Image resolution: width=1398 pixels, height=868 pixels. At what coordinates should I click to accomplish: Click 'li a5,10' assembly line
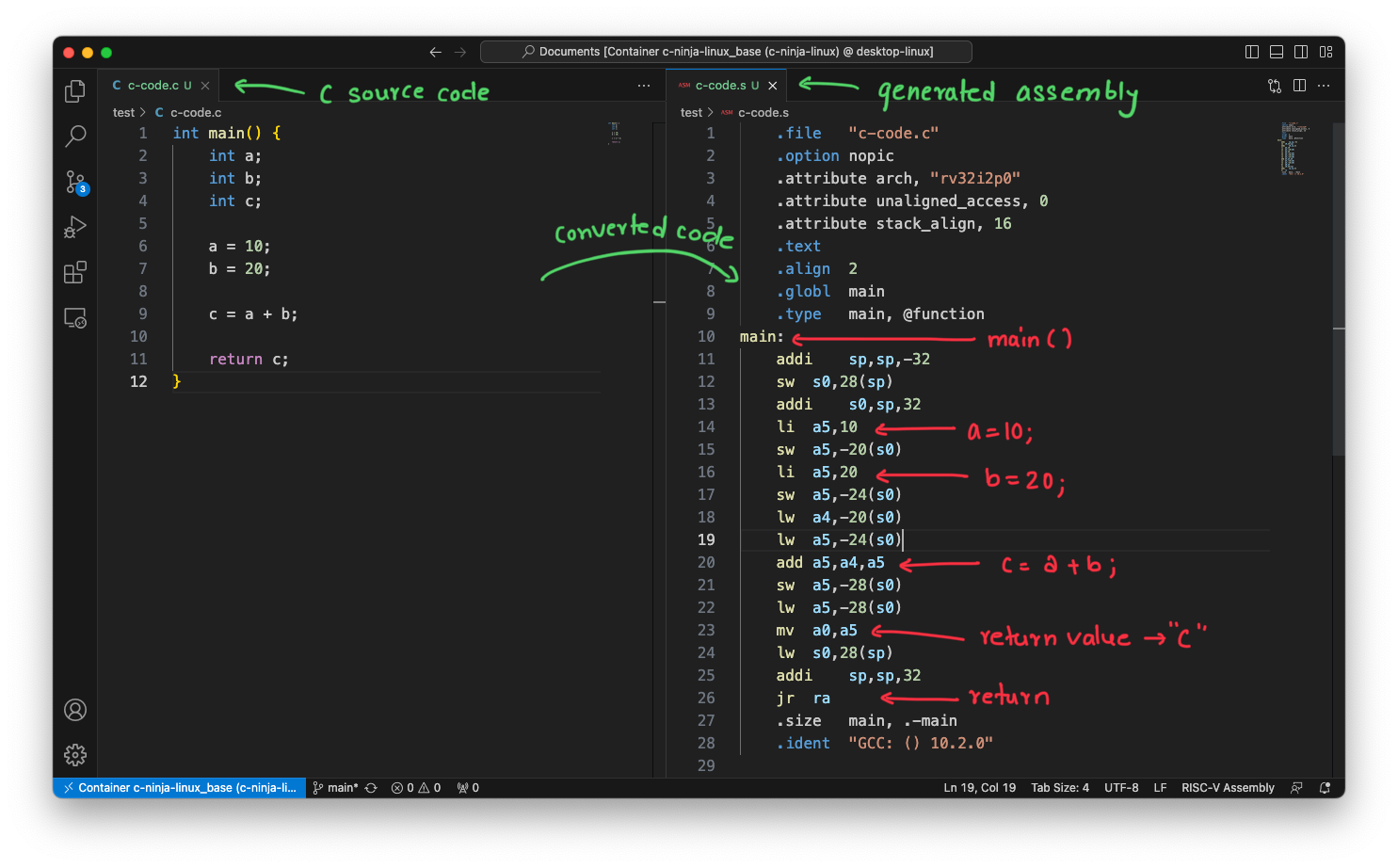(x=816, y=427)
